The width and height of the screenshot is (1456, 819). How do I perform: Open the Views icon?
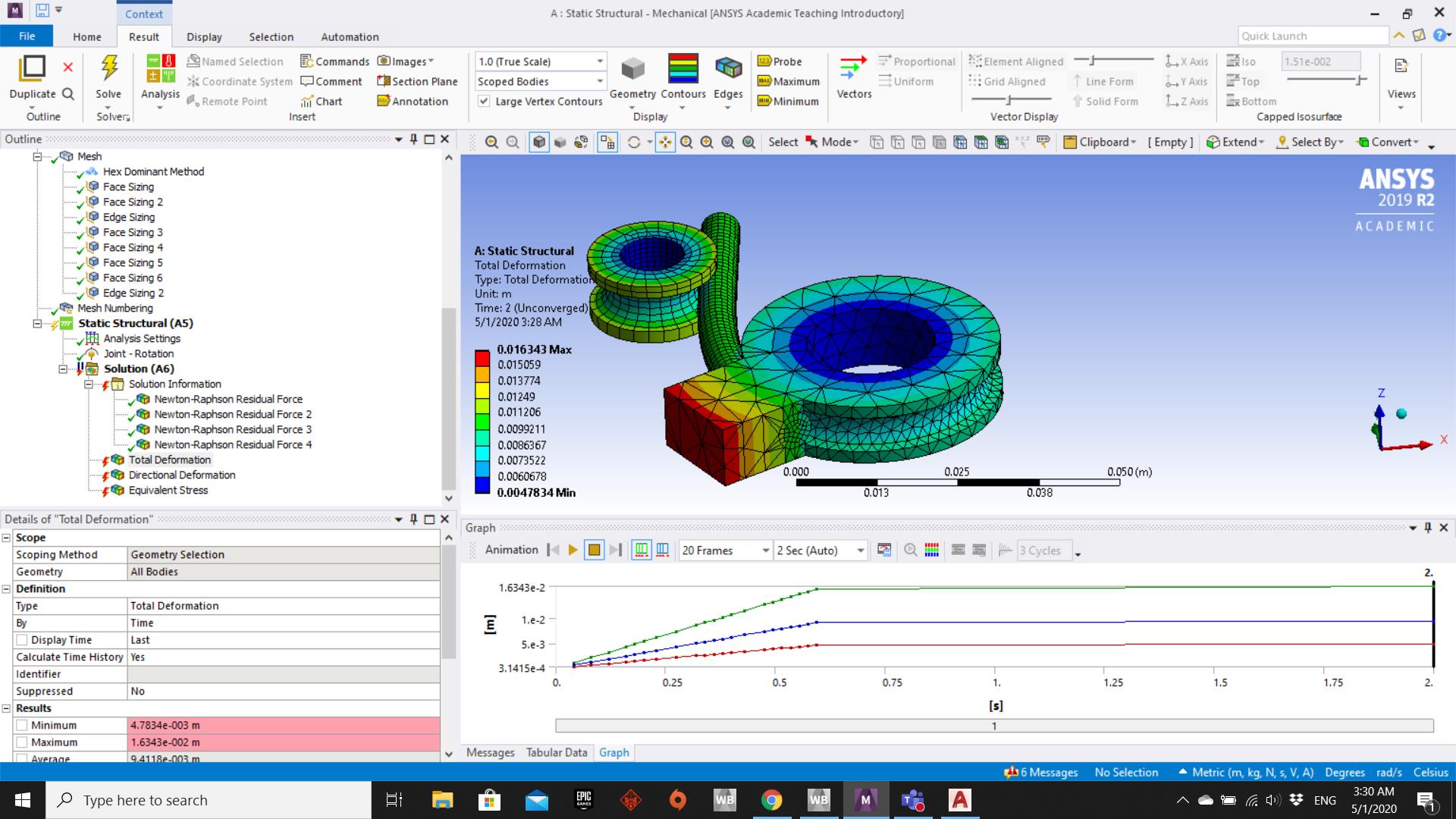[x=1401, y=67]
